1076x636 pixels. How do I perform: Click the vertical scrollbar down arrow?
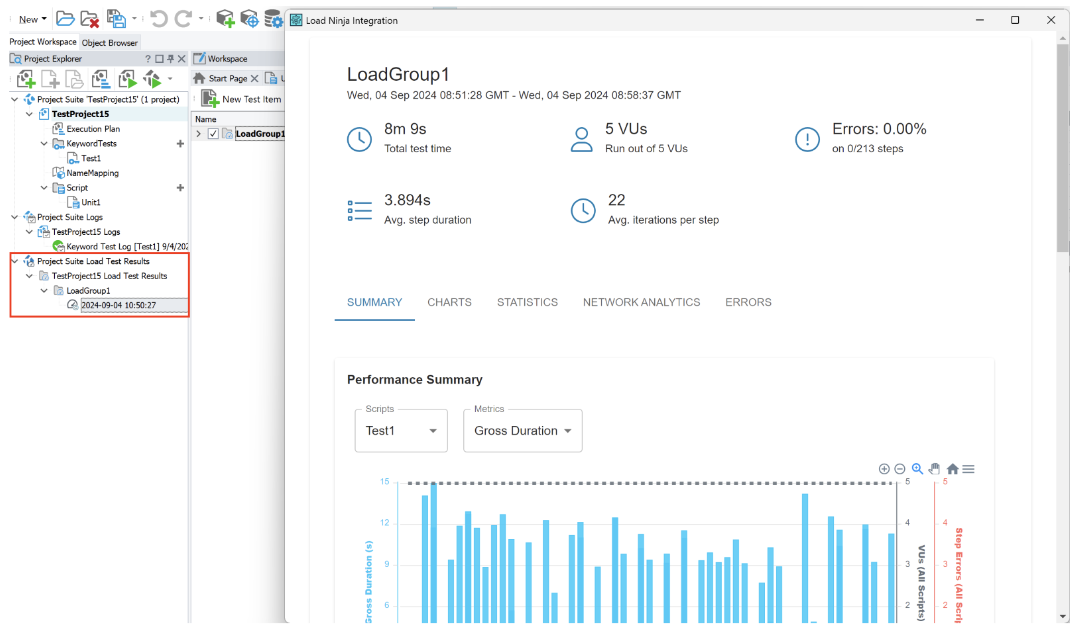(x=1062, y=616)
